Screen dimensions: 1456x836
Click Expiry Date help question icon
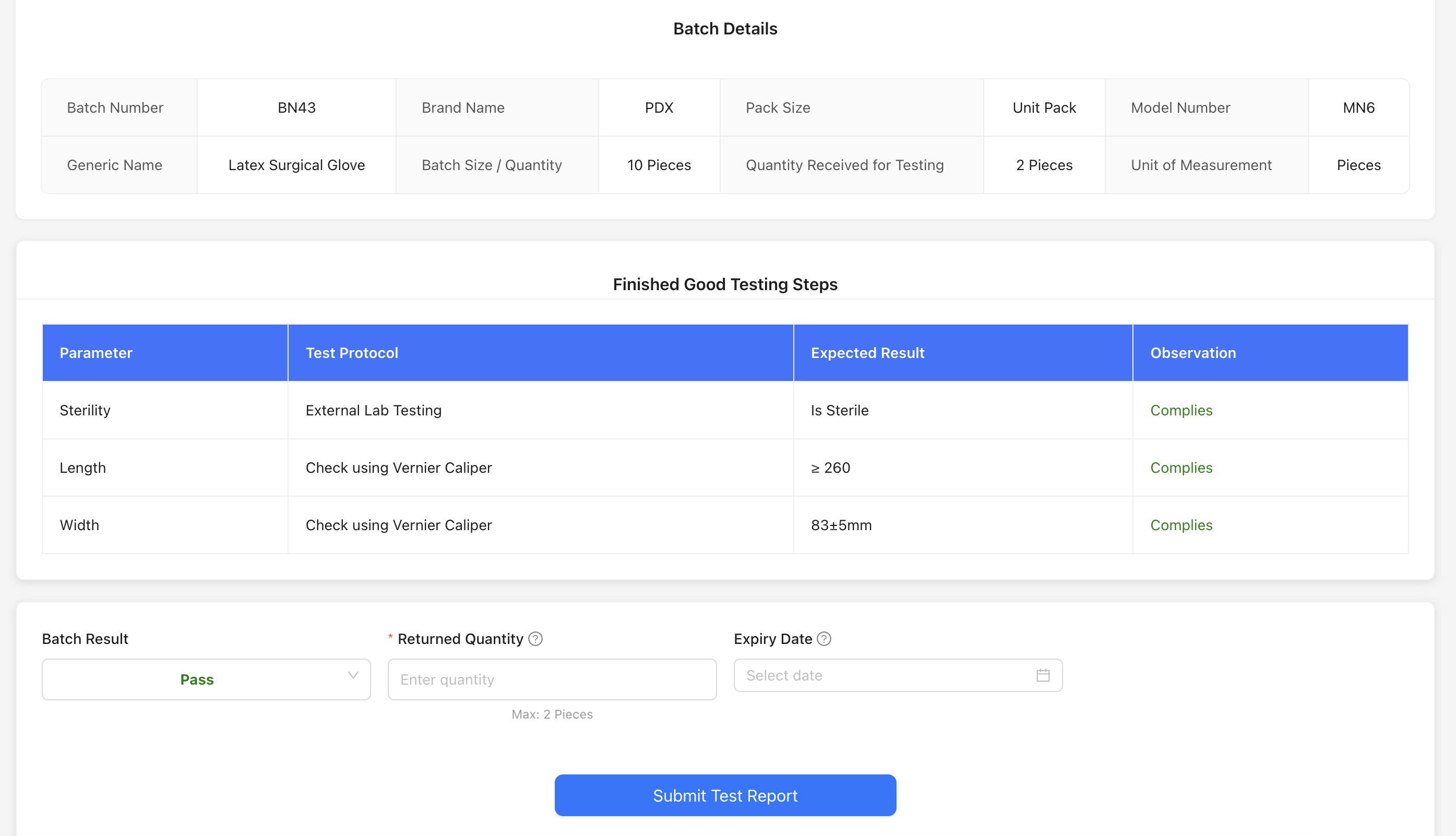[824, 639]
